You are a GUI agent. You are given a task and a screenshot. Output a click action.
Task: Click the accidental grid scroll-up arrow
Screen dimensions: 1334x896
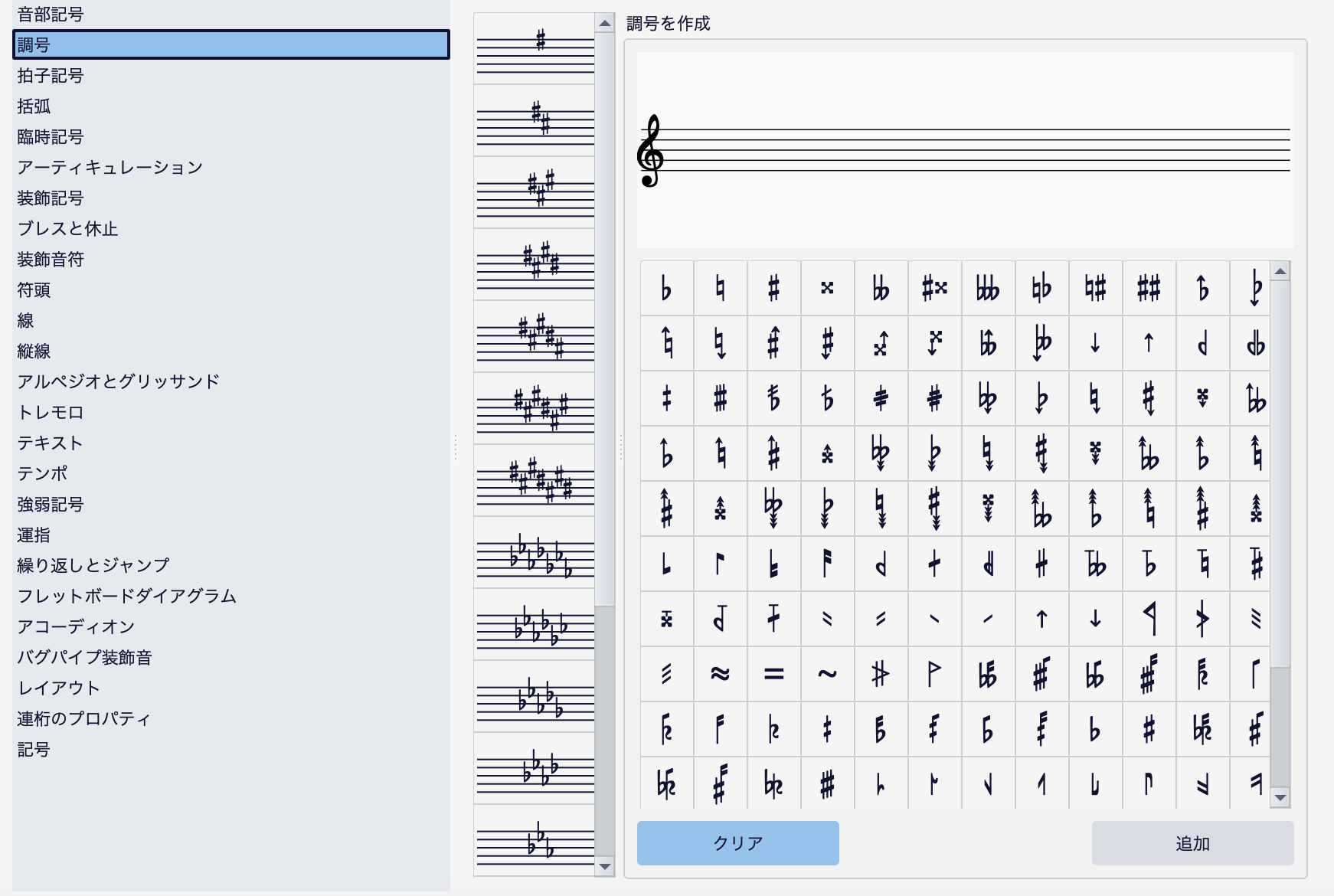(1280, 272)
